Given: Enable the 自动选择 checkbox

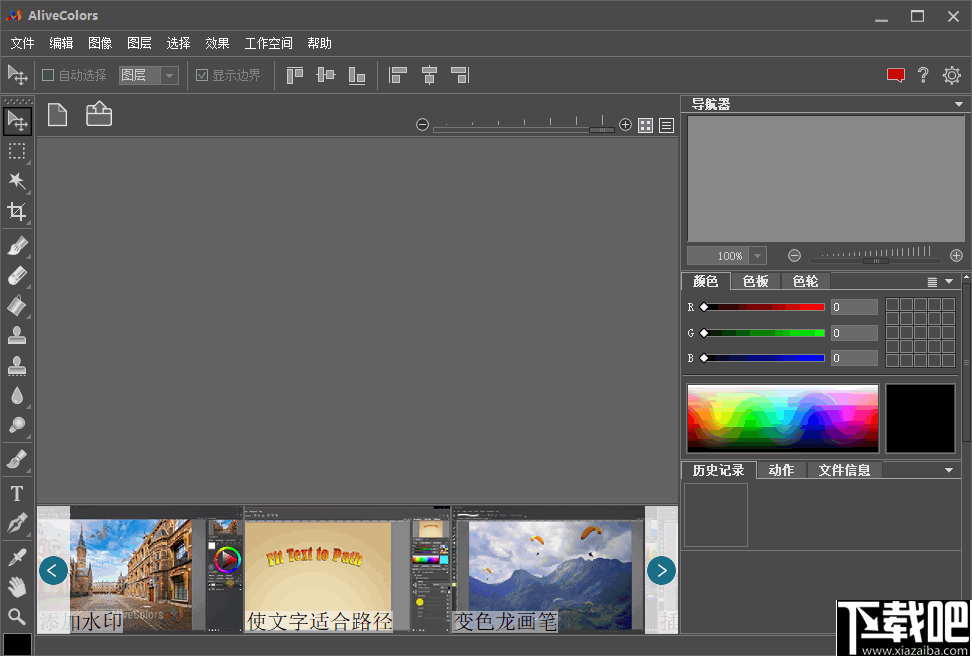Looking at the screenshot, I should pyautogui.click(x=46, y=75).
